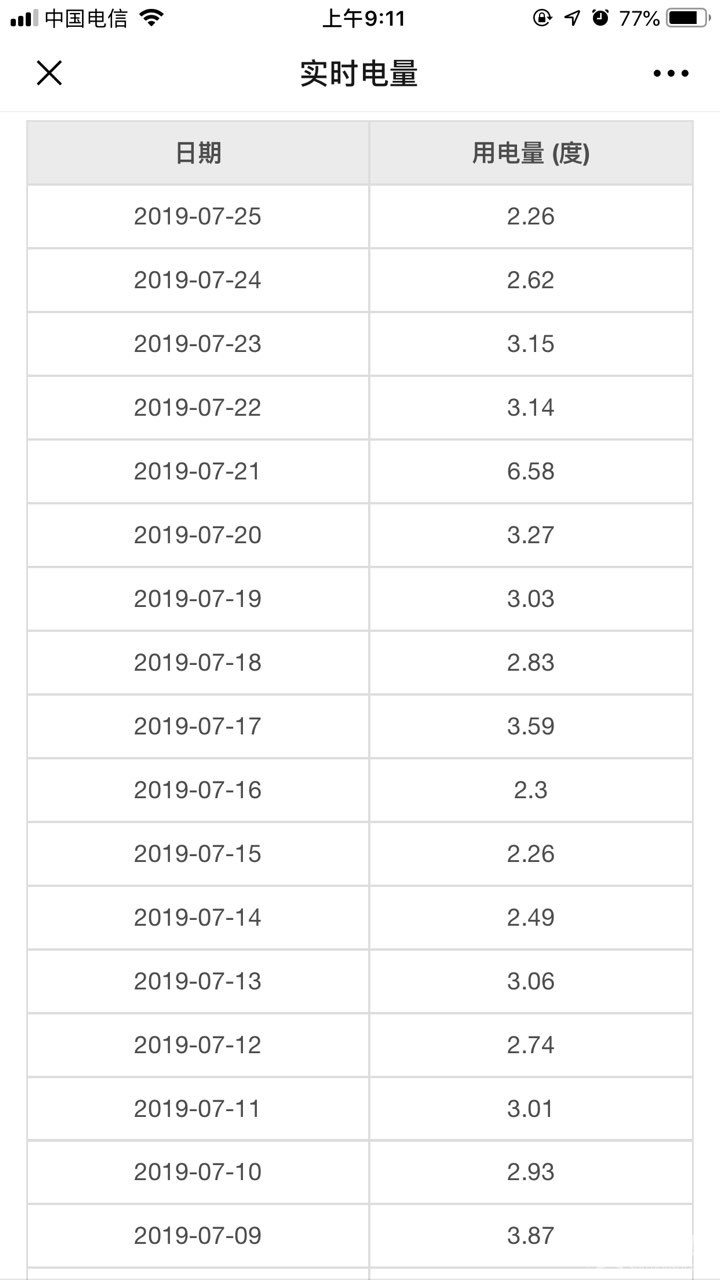This screenshot has height=1280, width=720.
Task: Tap the 实时电量 page title
Action: click(359, 73)
